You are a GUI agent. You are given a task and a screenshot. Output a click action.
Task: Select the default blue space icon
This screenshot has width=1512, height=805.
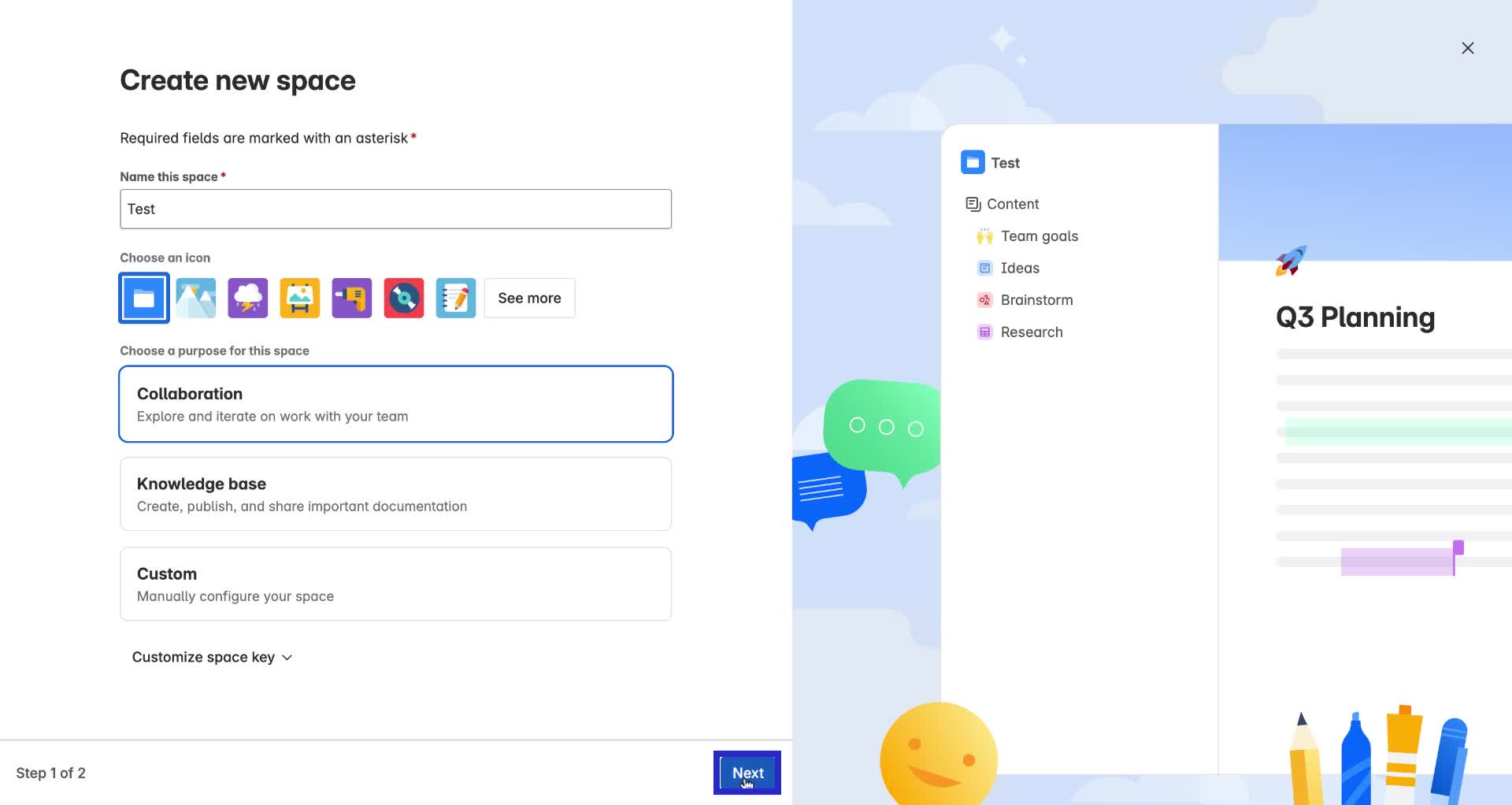point(143,298)
